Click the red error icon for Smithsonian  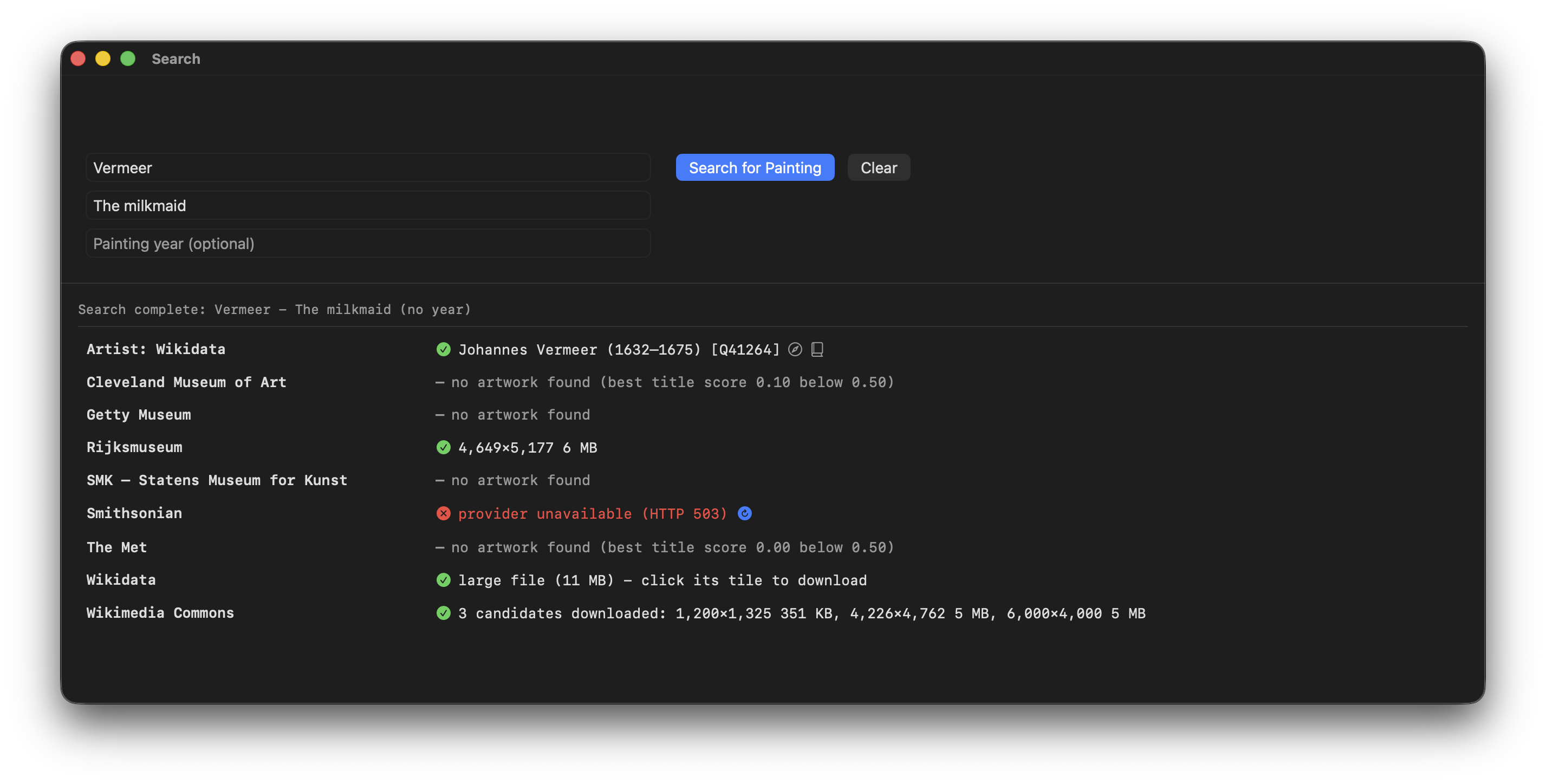coord(443,513)
